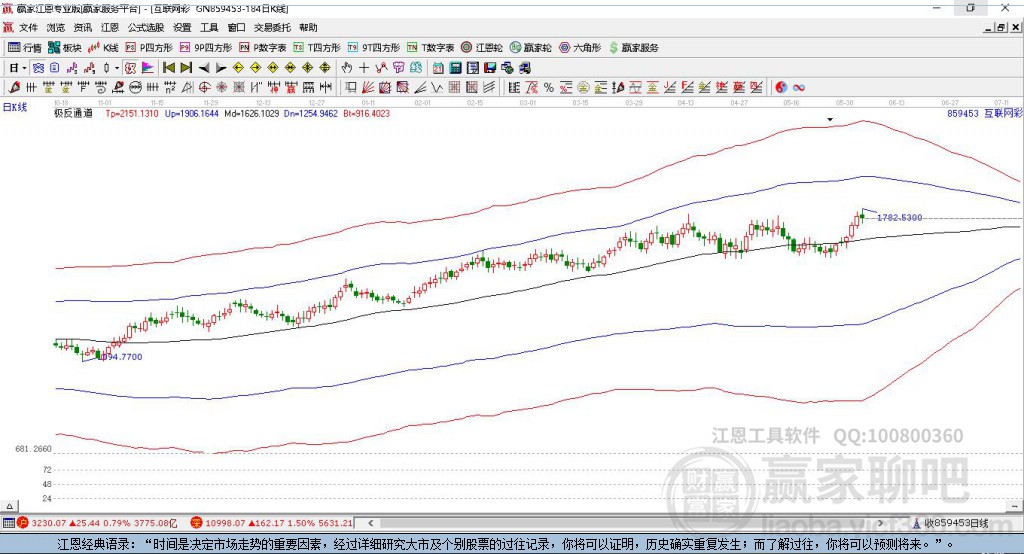Screen dimensions: 1024x554
Task: Click the Bt=916.4023 value
Action: tap(366, 113)
